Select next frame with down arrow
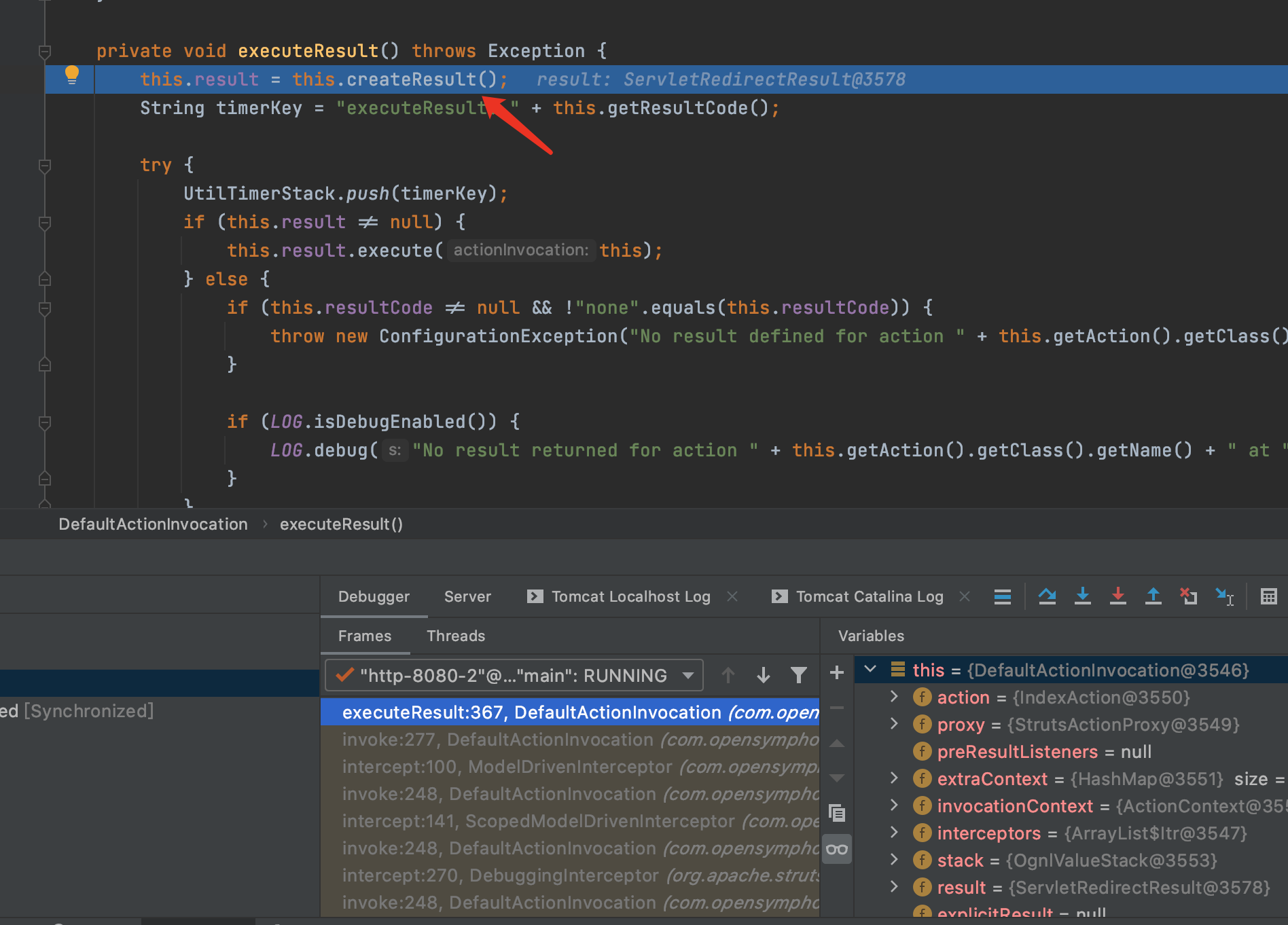 tap(764, 675)
